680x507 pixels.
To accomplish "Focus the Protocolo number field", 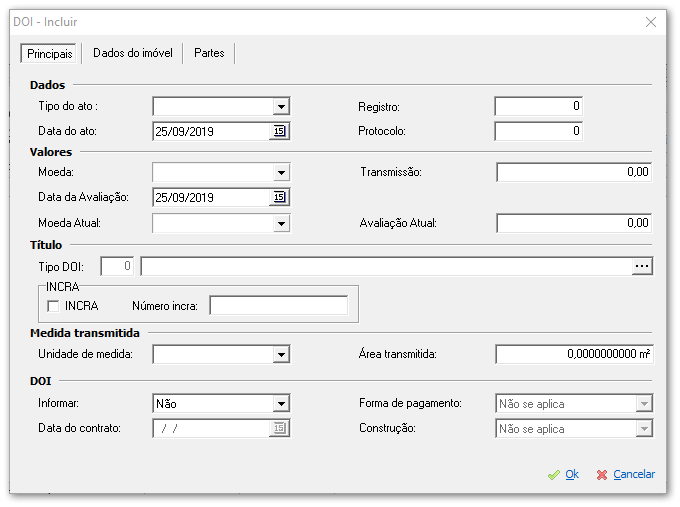I will point(538,131).
